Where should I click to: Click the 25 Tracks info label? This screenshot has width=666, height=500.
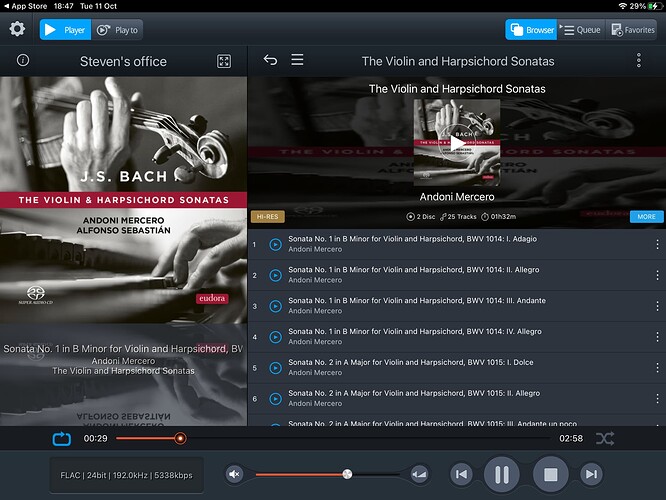[458, 217]
